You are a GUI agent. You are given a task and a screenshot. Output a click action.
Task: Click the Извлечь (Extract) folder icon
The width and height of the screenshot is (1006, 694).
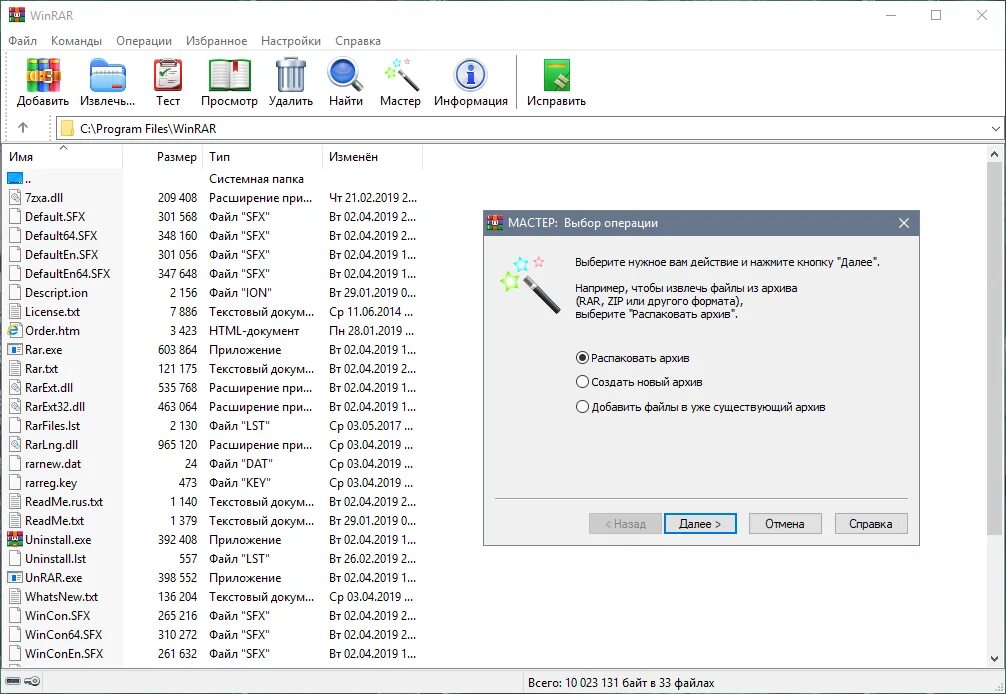107,76
